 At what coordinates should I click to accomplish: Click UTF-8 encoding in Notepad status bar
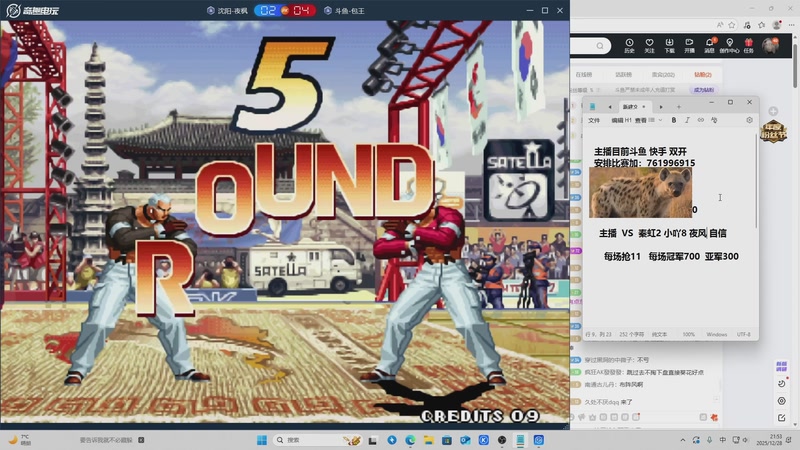(x=743, y=334)
